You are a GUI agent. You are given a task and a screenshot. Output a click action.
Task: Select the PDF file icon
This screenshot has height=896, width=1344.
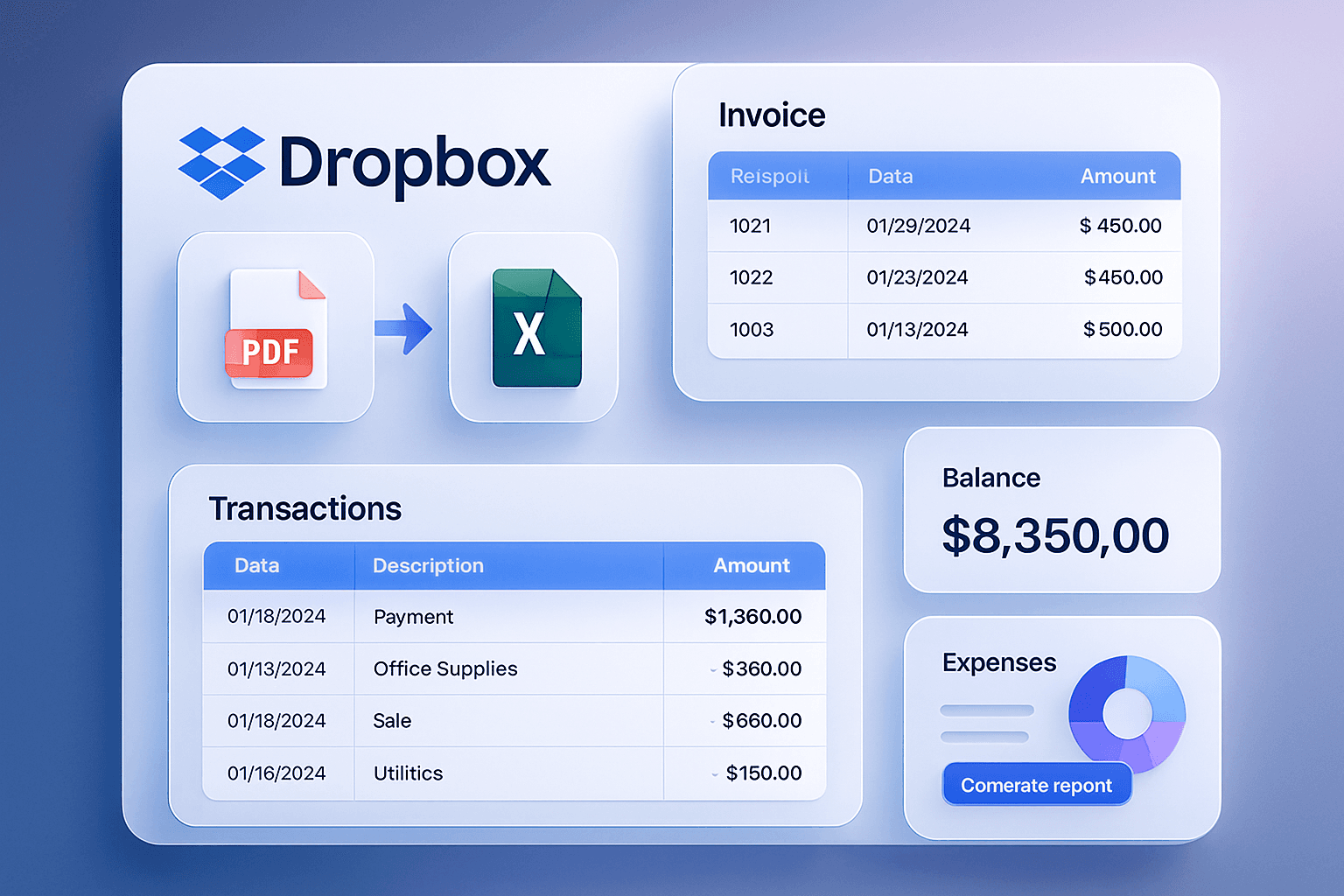click(x=276, y=328)
